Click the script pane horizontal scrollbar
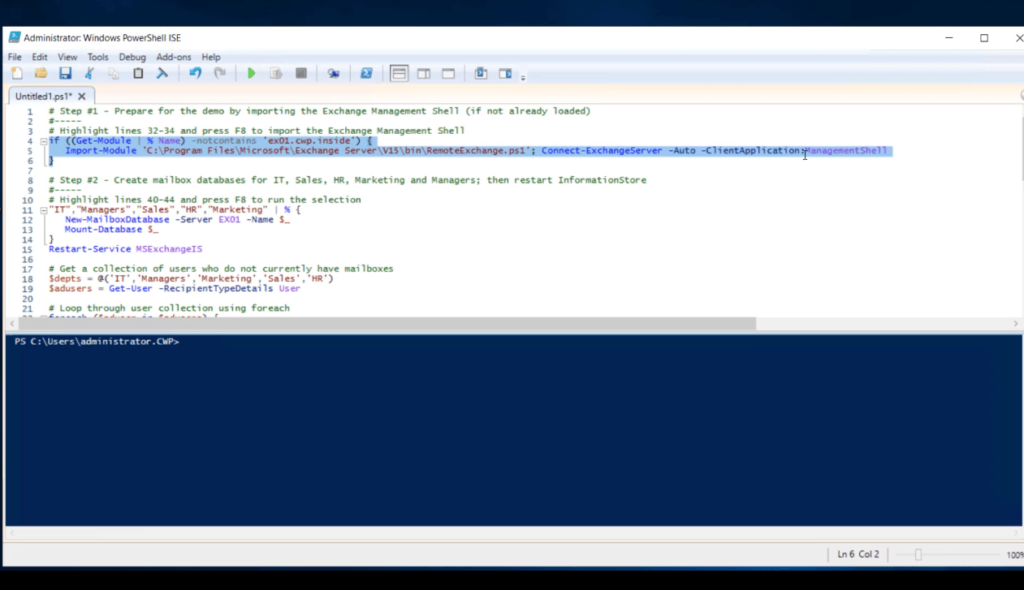Image resolution: width=1024 pixels, height=590 pixels. tap(500, 324)
